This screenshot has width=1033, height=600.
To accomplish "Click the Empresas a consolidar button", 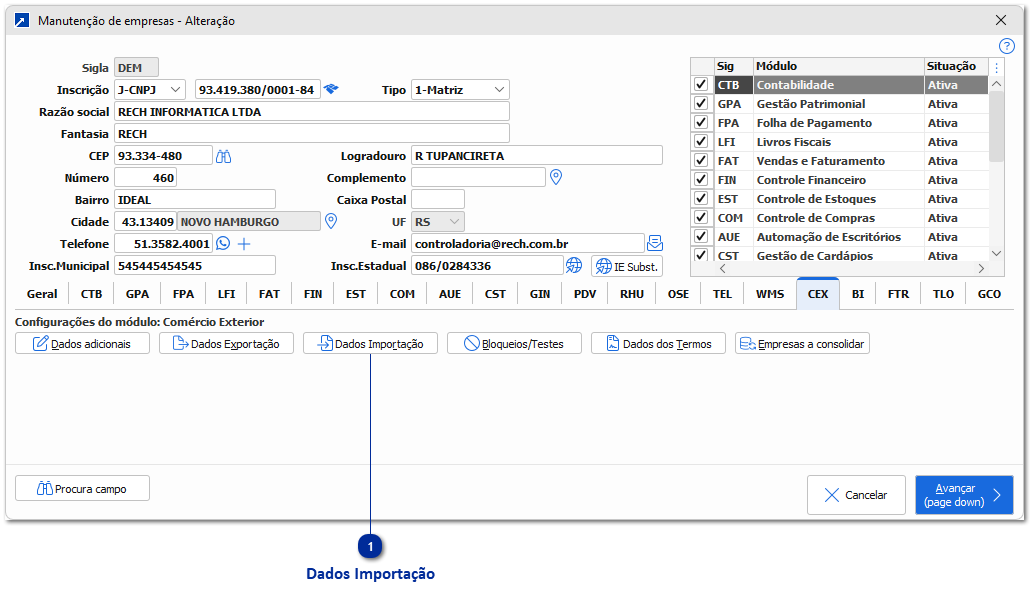I will (x=802, y=344).
